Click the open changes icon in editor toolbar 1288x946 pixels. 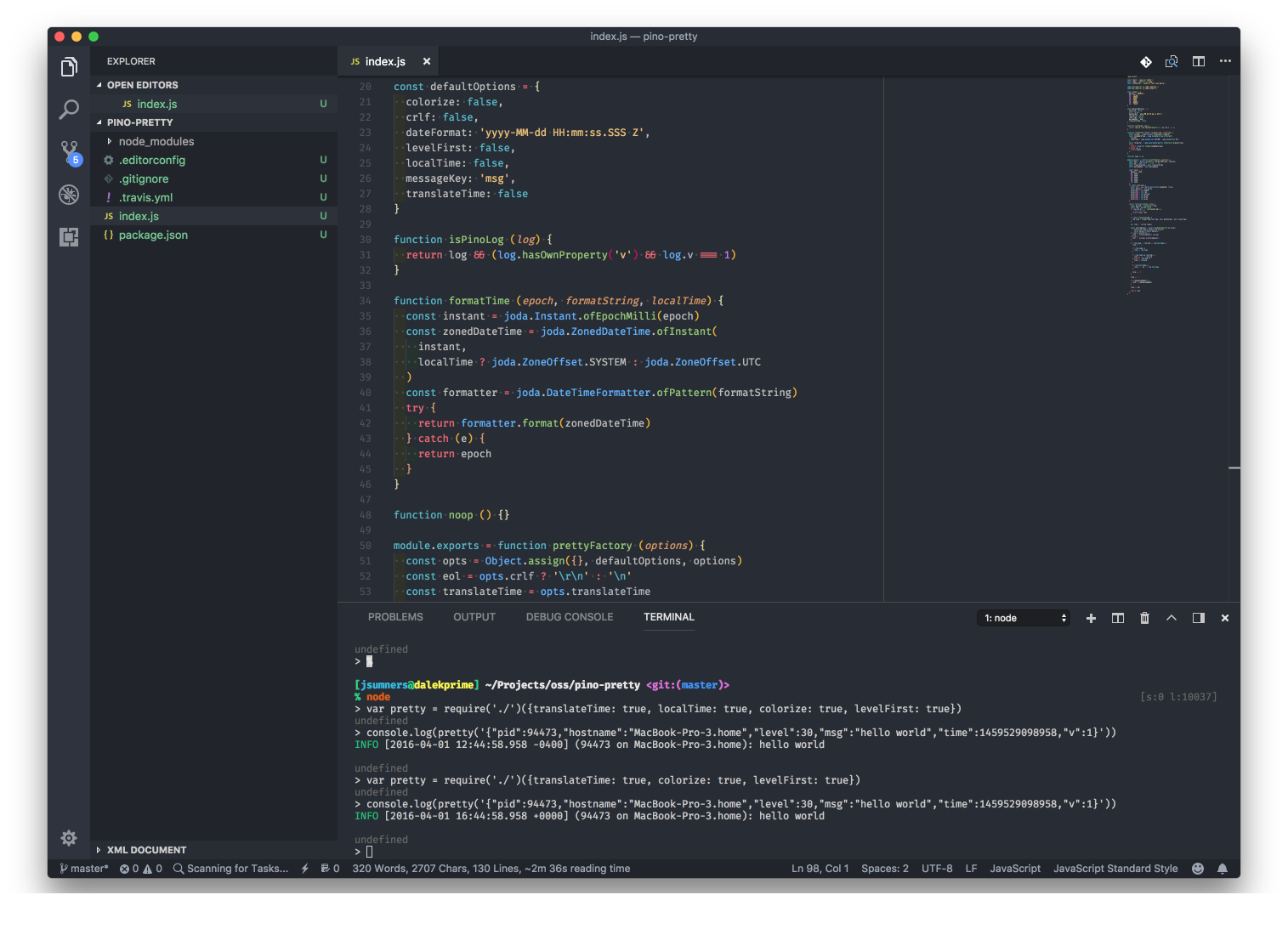pos(1172,61)
